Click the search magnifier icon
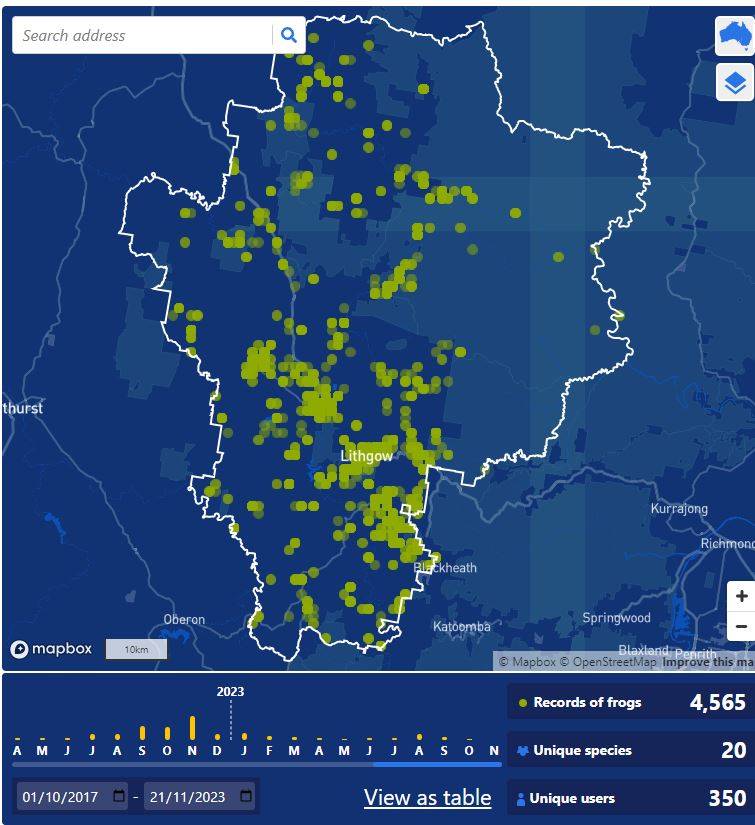Viewport: 755px width, 825px height. 288,35
